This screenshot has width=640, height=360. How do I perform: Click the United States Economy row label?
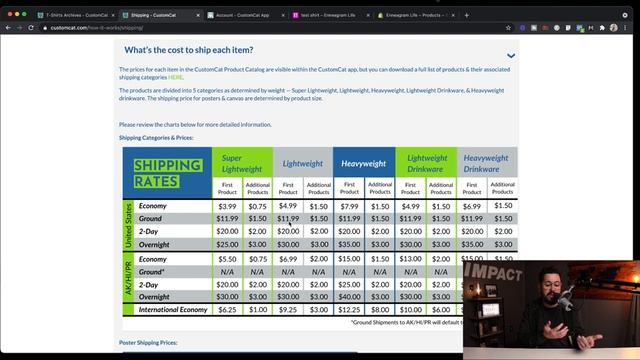tap(153, 206)
